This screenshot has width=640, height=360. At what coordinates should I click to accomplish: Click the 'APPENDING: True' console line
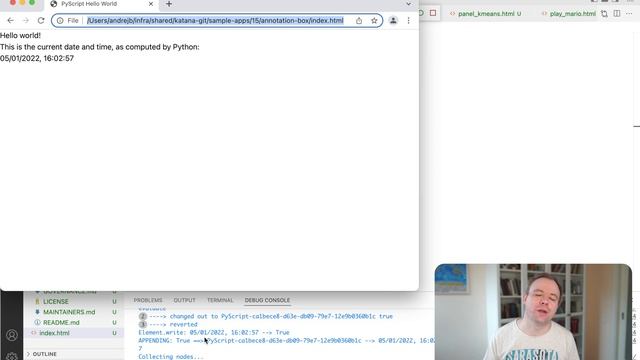tap(286, 341)
